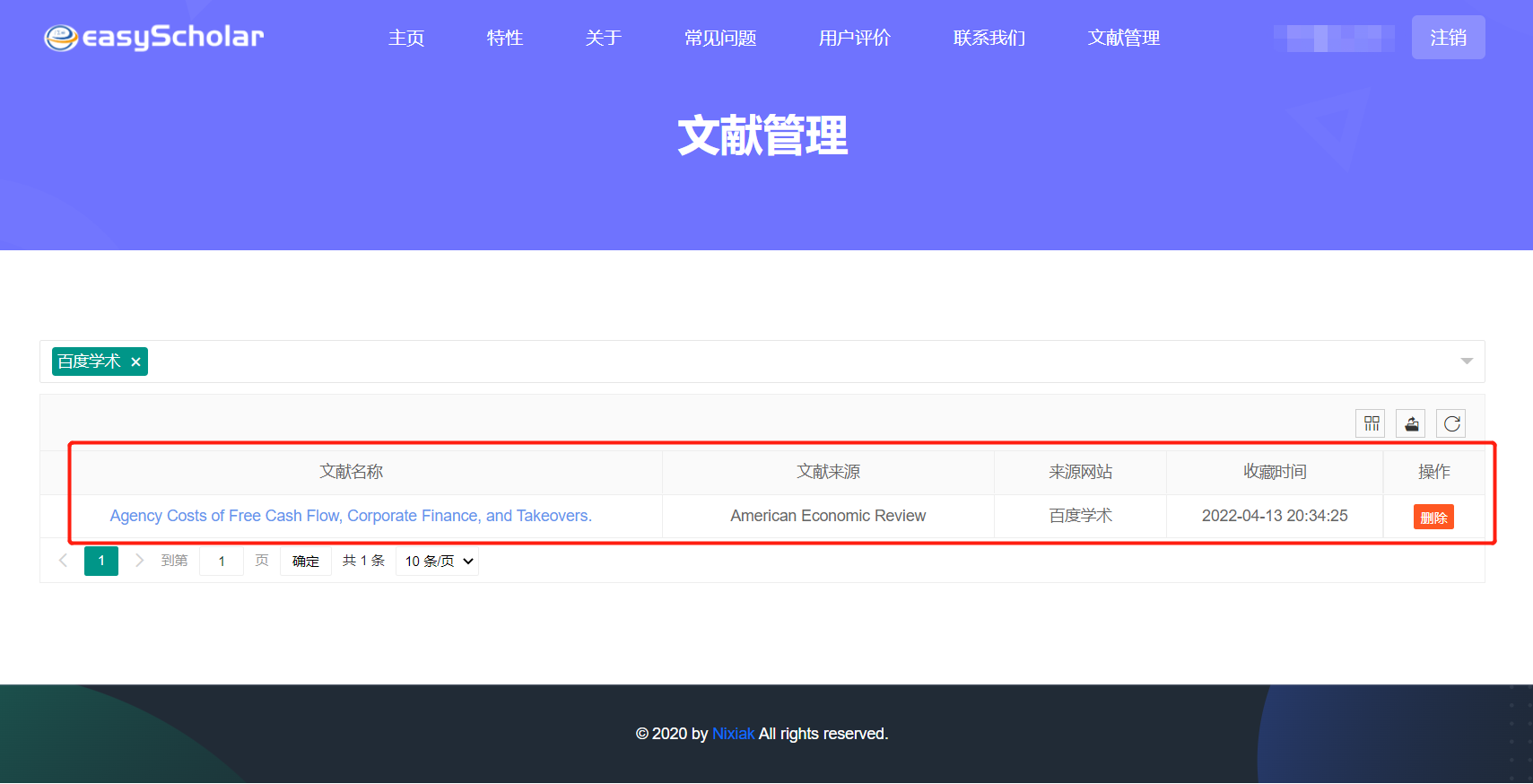
Task: Open 文献管理 in navigation bar
Action: click(1124, 38)
